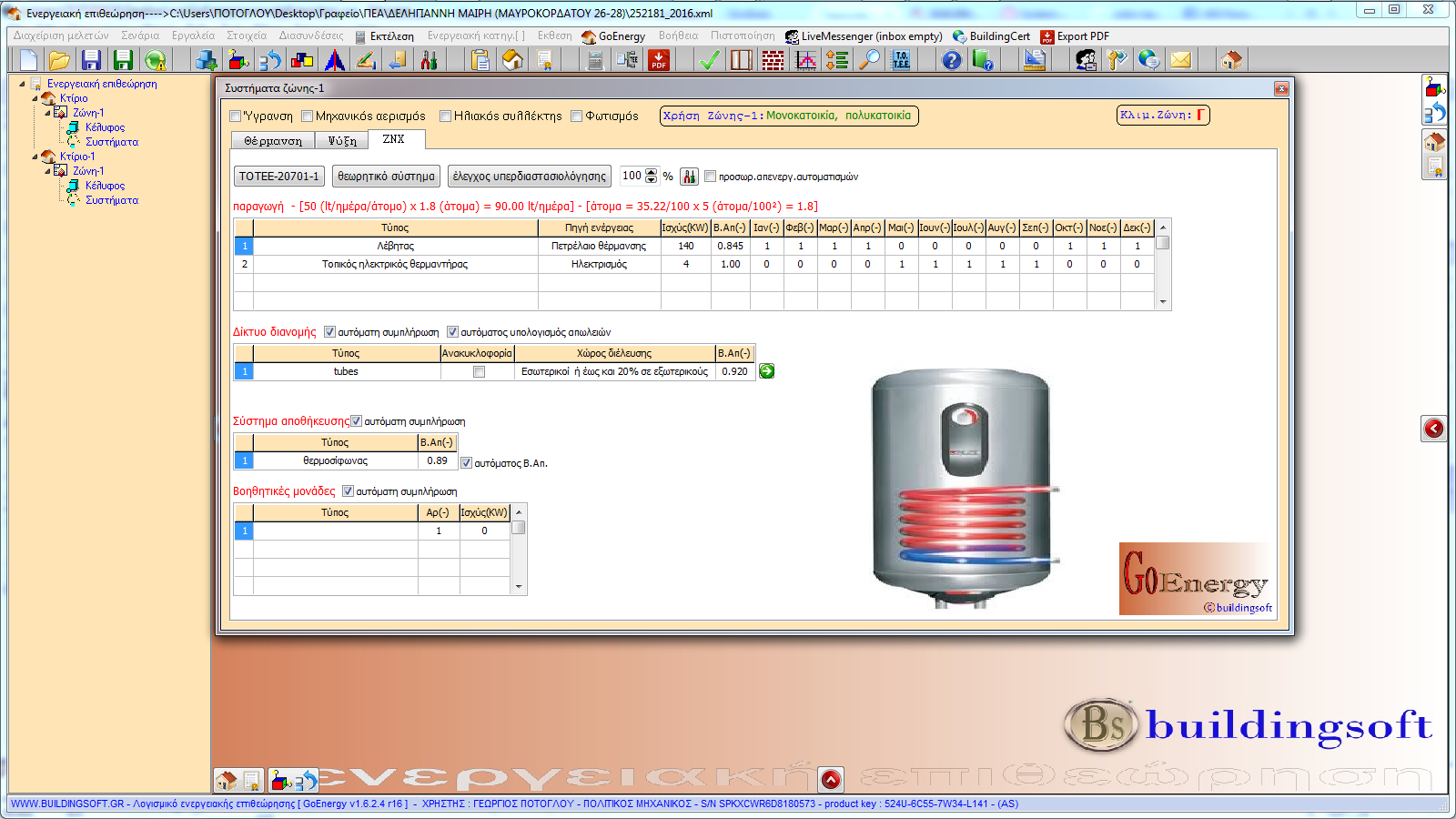Click the έλεγχος υπερδιαστασιολόγησης button

point(529,177)
